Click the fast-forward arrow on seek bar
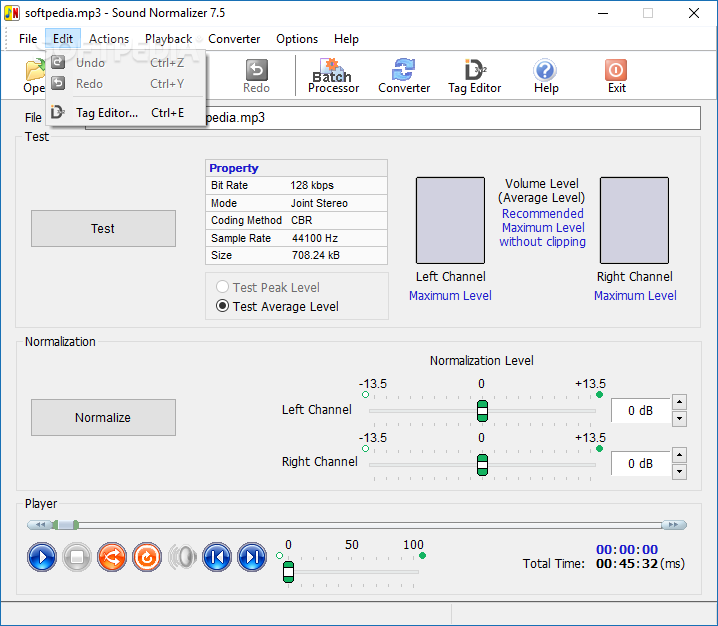Image resolution: width=718 pixels, height=626 pixels. 674,525
